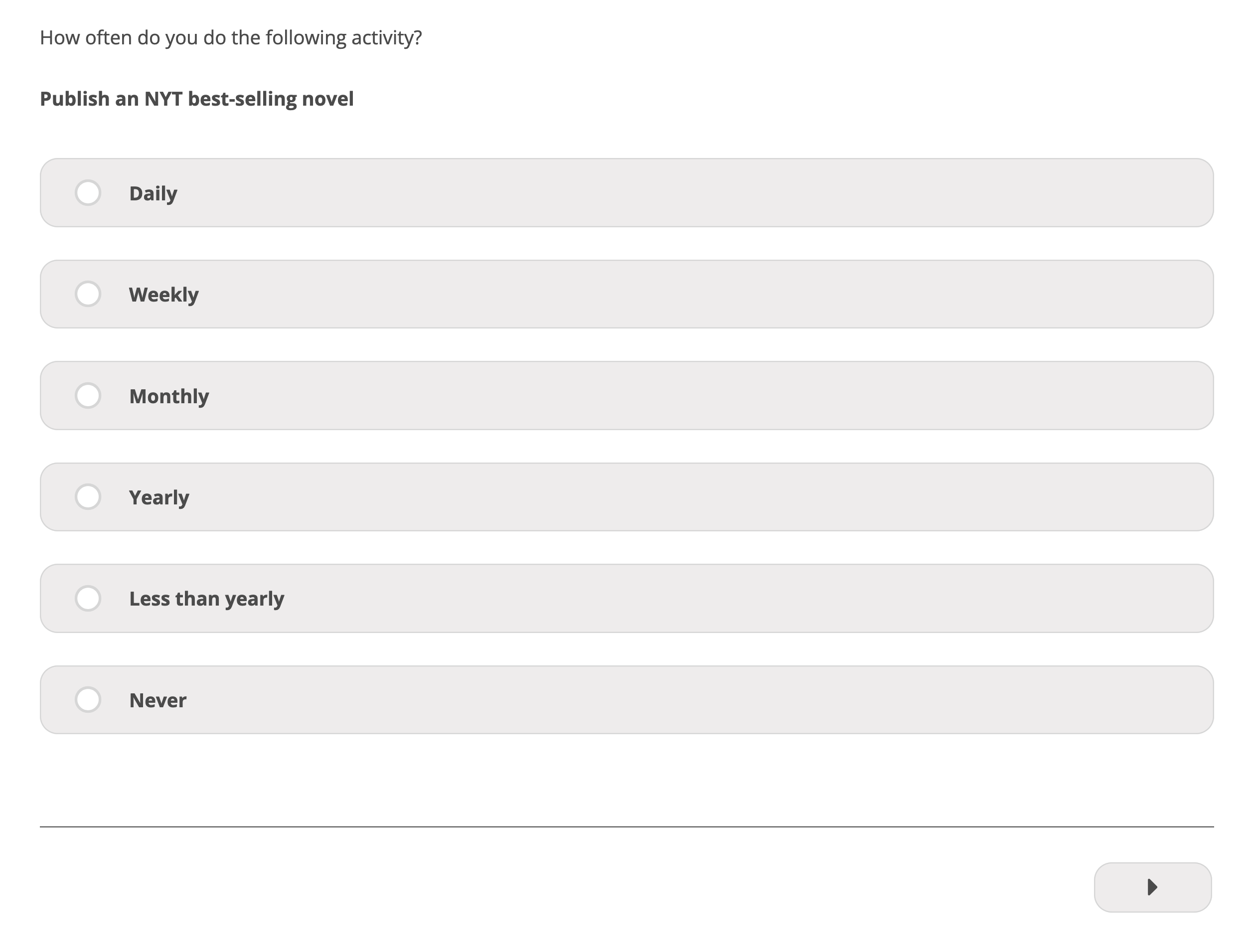
Task: Click the bold "Publish an NYT best-selling novel" heading
Action: (196, 99)
